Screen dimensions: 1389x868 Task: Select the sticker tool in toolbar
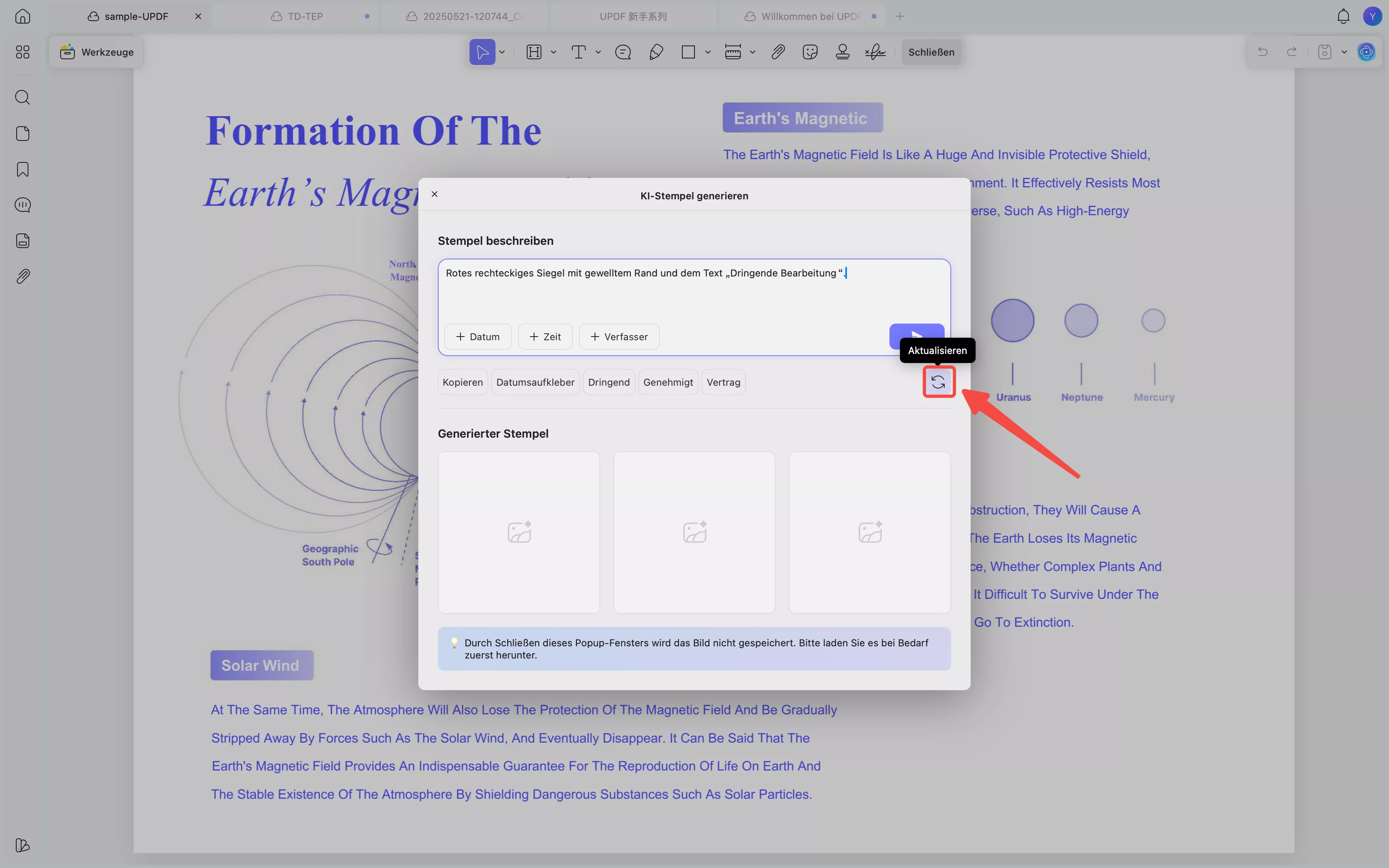pyautogui.click(x=809, y=52)
